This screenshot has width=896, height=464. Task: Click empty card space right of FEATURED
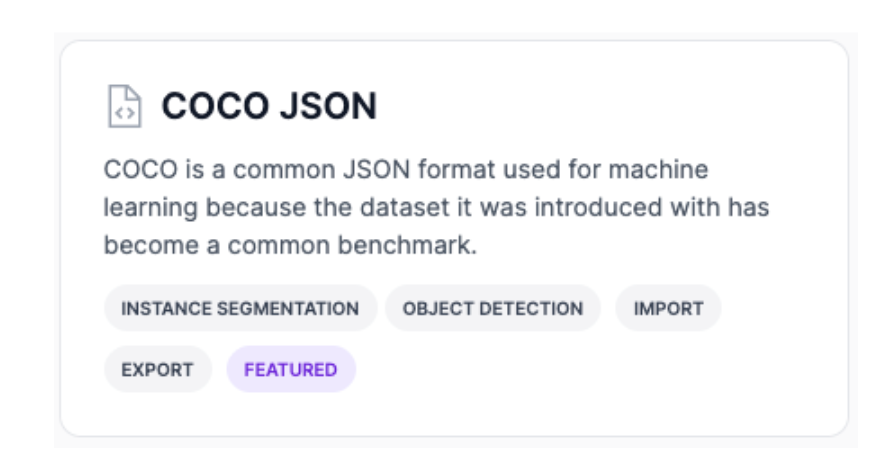pos(600,369)
